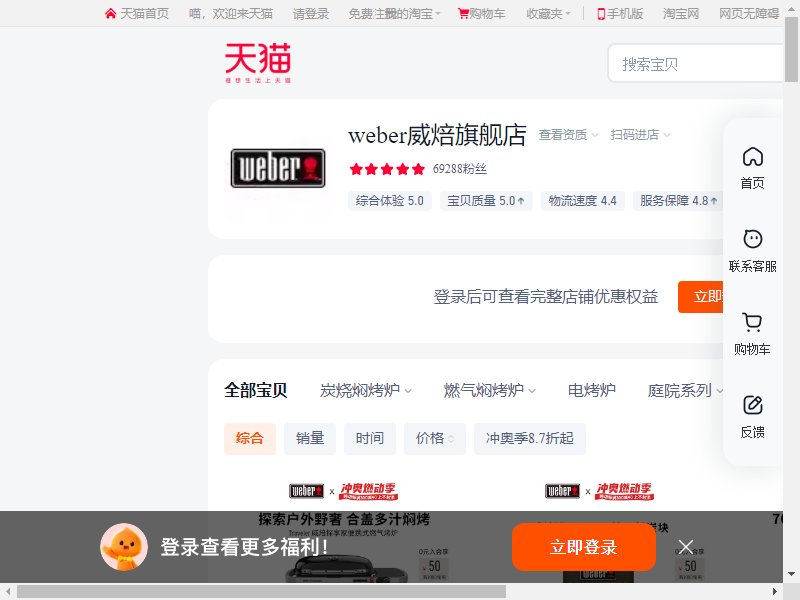Select the 电烤炉 category tab
This screenshot has width=800, height=600.
coord(592,390)
